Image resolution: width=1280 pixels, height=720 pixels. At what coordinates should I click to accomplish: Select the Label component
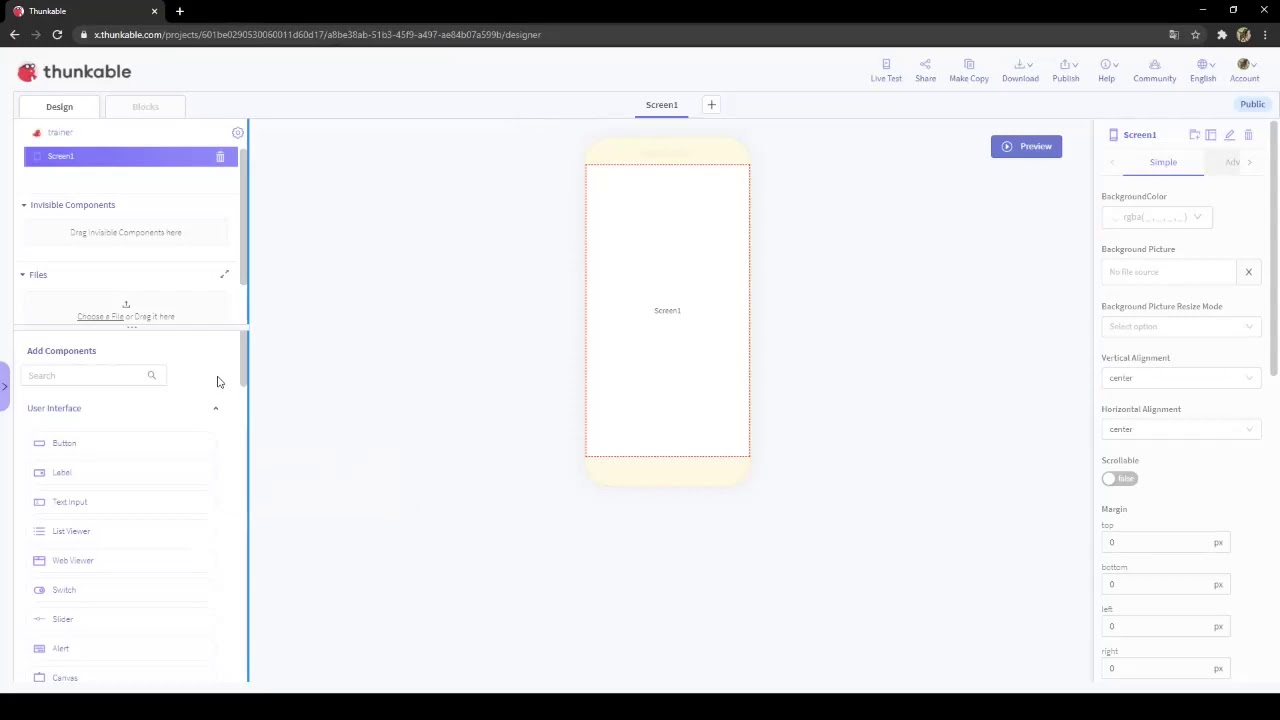tap(123, 472)
